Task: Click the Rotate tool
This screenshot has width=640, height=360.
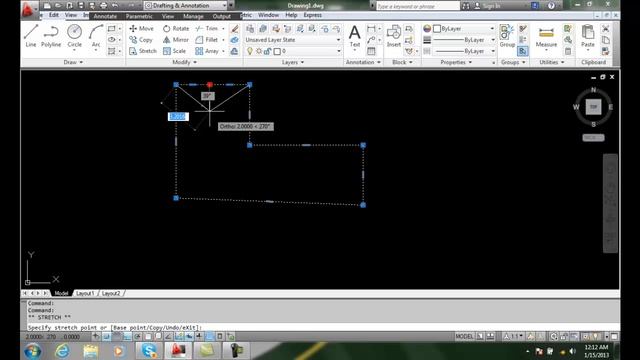Action: 176,29
